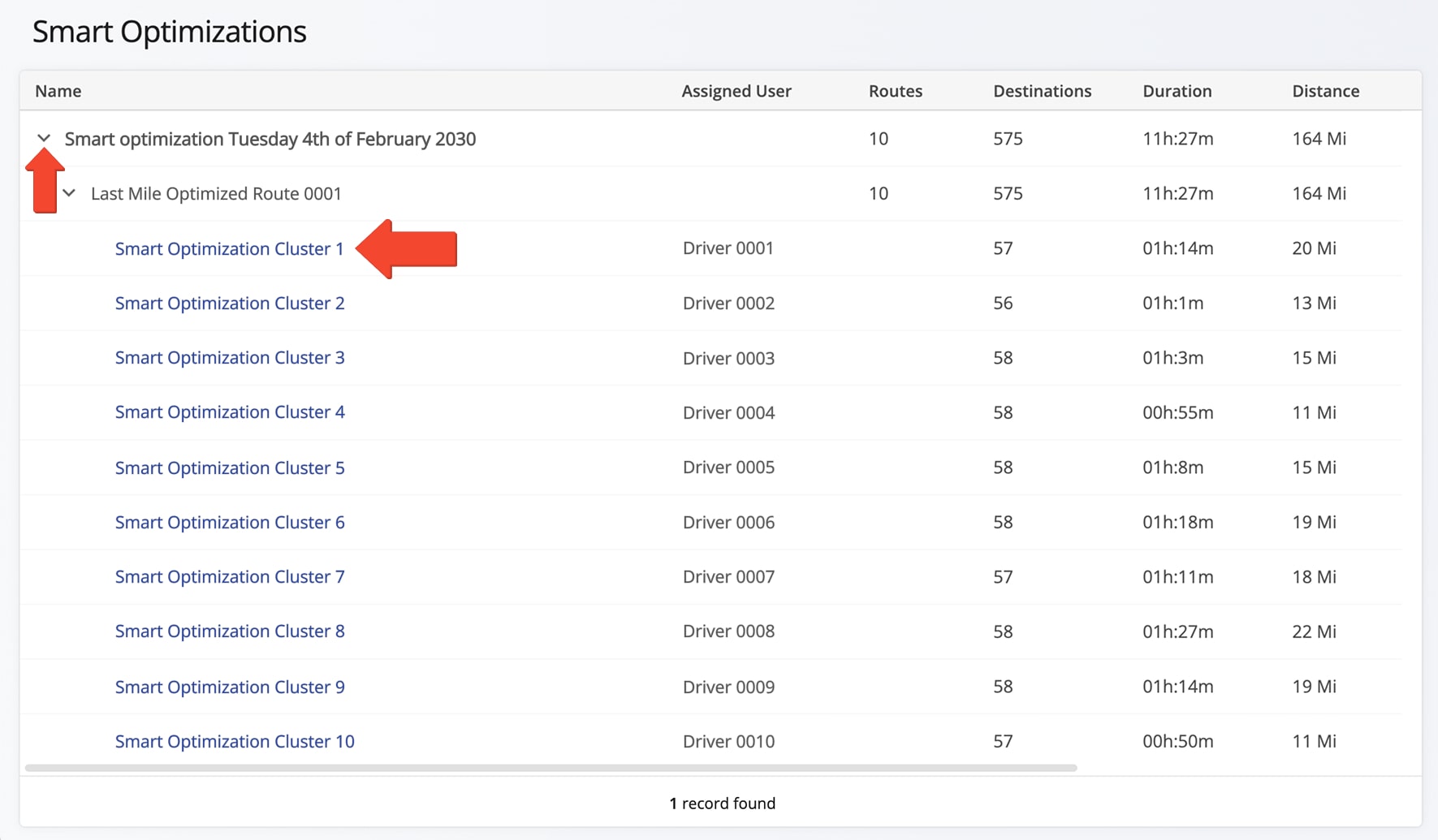Sort by the Distance column header
Screen dimensions: 1438x840
1326,91
